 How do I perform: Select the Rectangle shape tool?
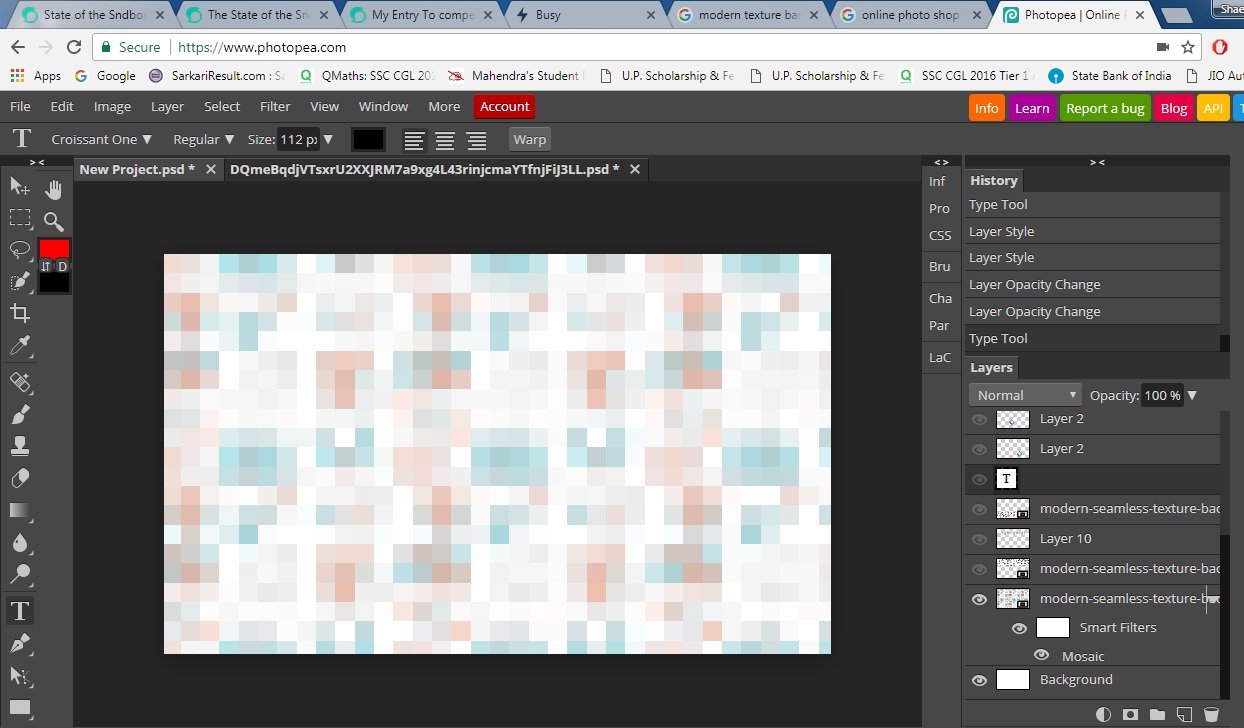pos(20,708)
